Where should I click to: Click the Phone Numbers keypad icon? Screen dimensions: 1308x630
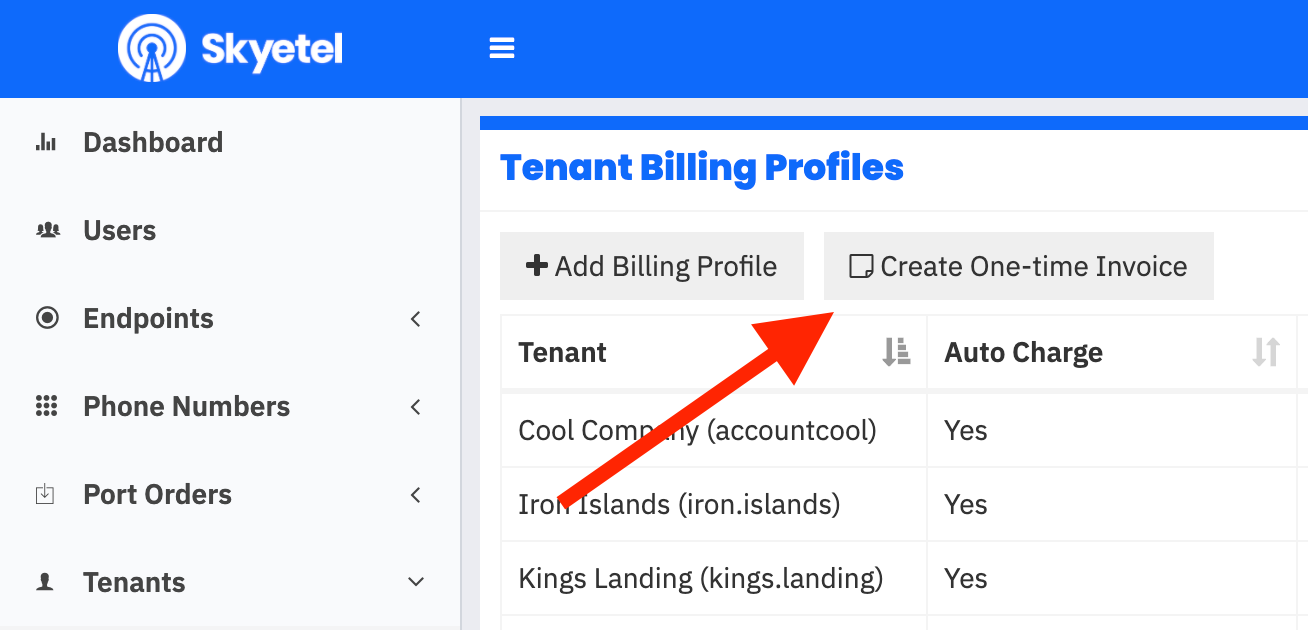pos(47,406)
